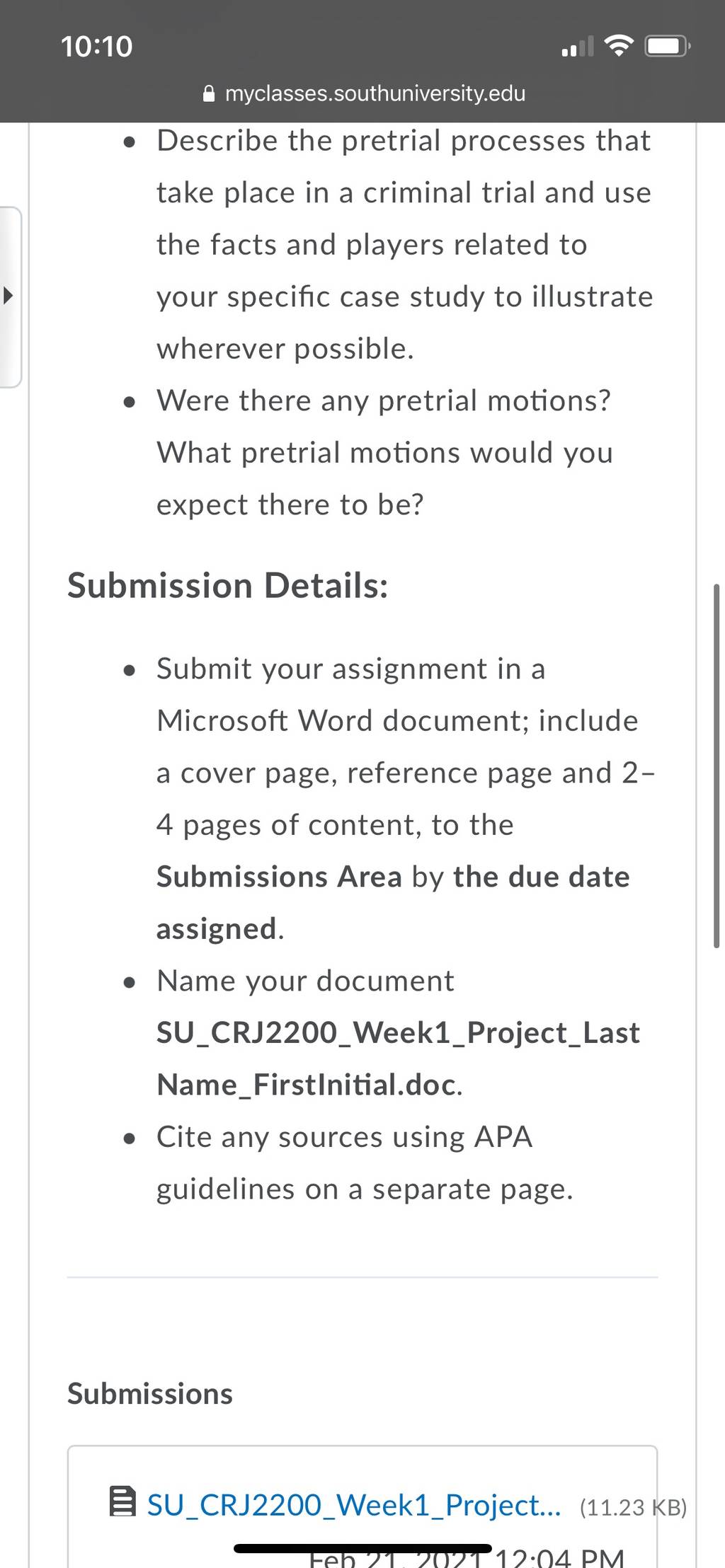This screenshot has height=1568, width=725.
Task: Tap the cellular signal bars icon
Action: (x=578, y=47)
